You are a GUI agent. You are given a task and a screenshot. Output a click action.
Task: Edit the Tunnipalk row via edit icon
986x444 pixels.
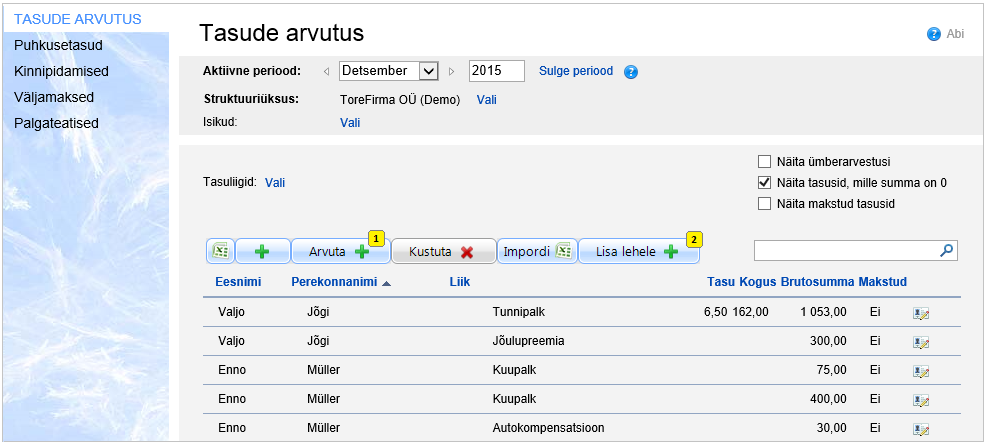pos(921,313)
